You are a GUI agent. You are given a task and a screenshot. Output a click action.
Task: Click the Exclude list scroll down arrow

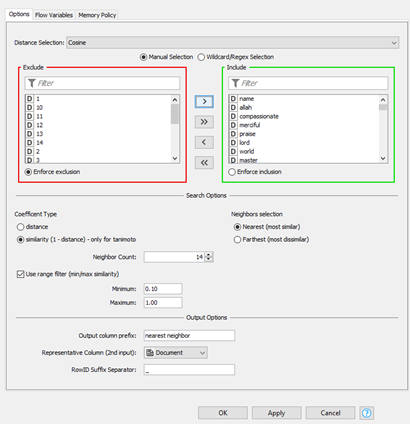point(175,159)
